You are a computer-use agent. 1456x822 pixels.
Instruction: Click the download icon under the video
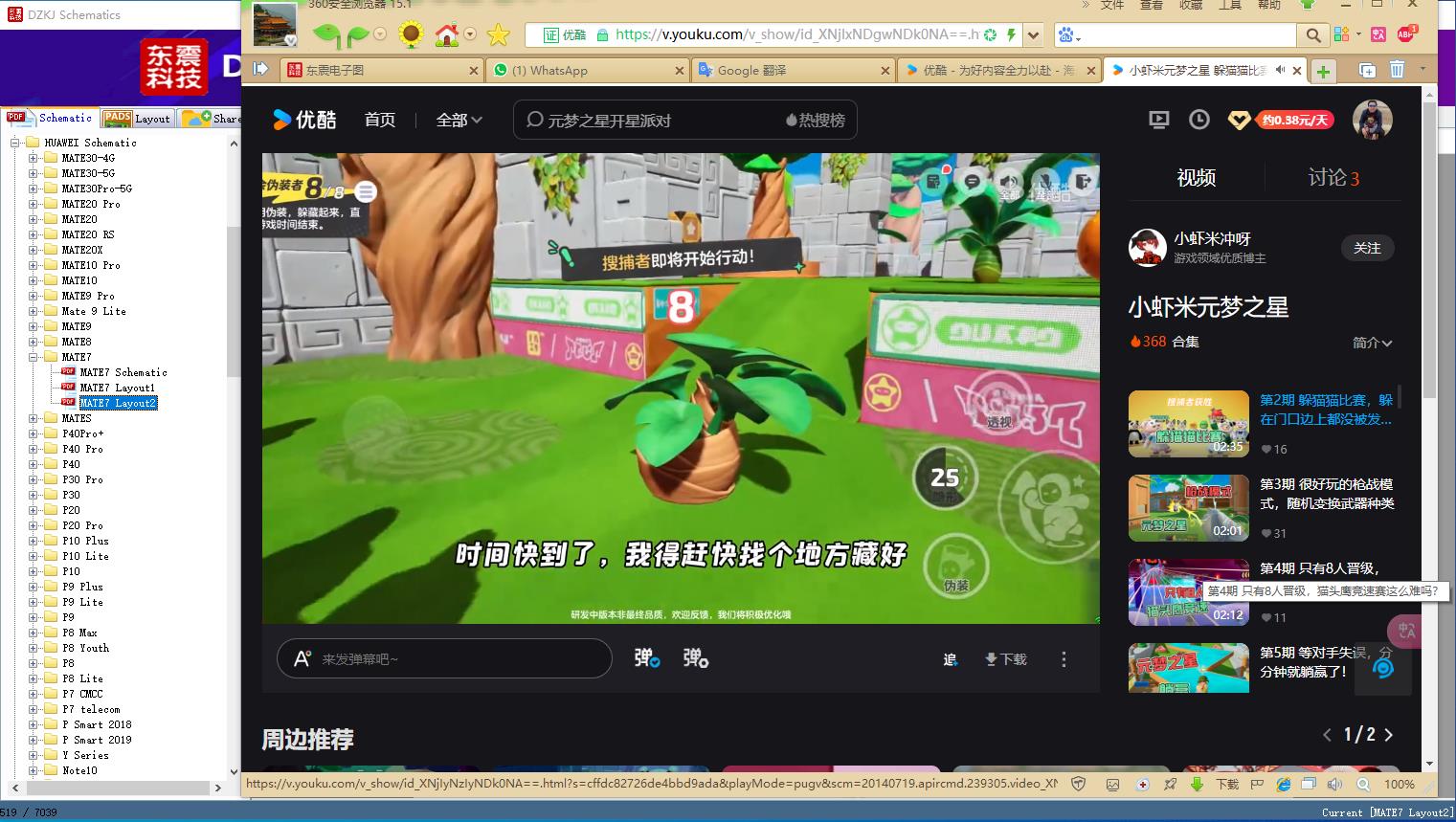pos(991,659)
